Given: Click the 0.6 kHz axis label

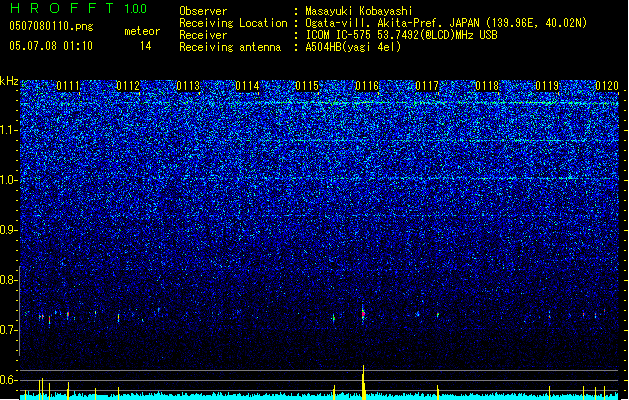Looking at the screenshot, I should (9, 380).
